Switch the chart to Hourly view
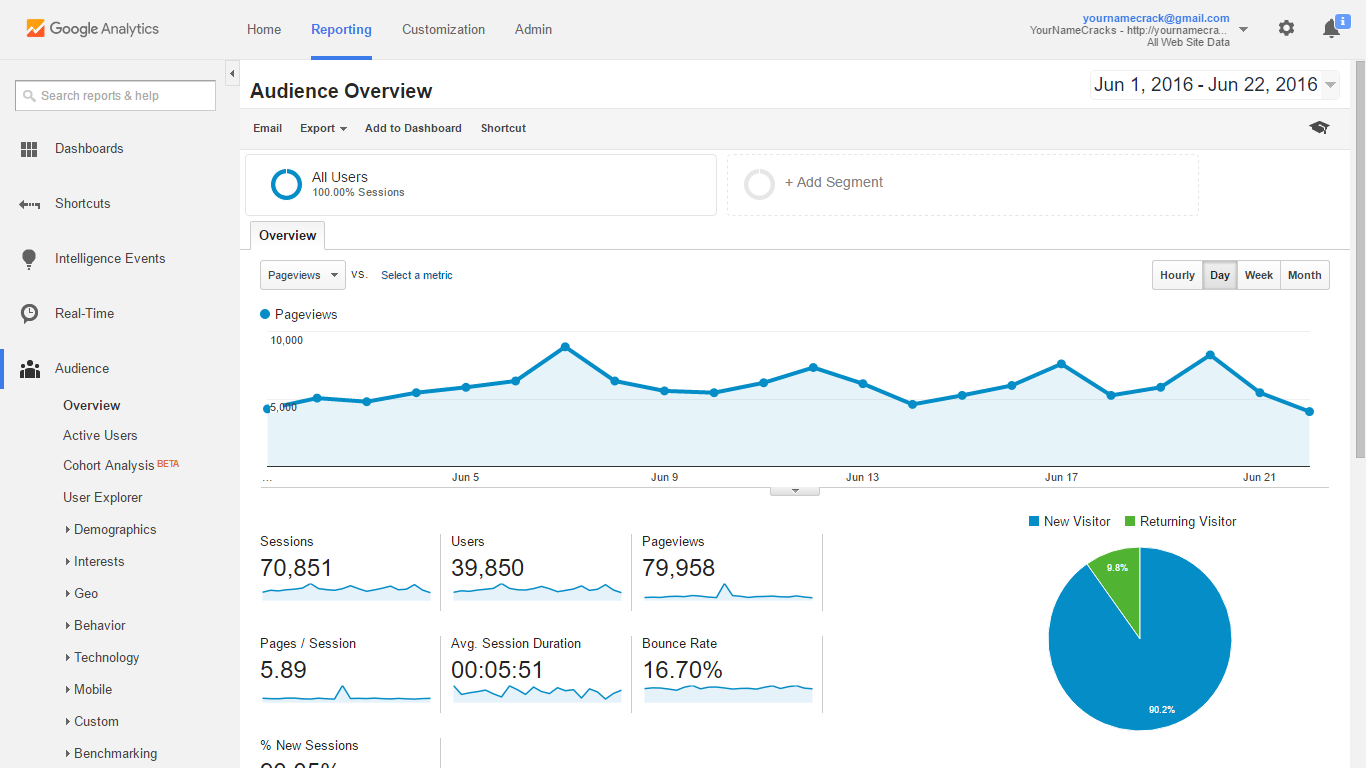Viewport: 1366px width, 768px height. click(x=1177, y=275)
